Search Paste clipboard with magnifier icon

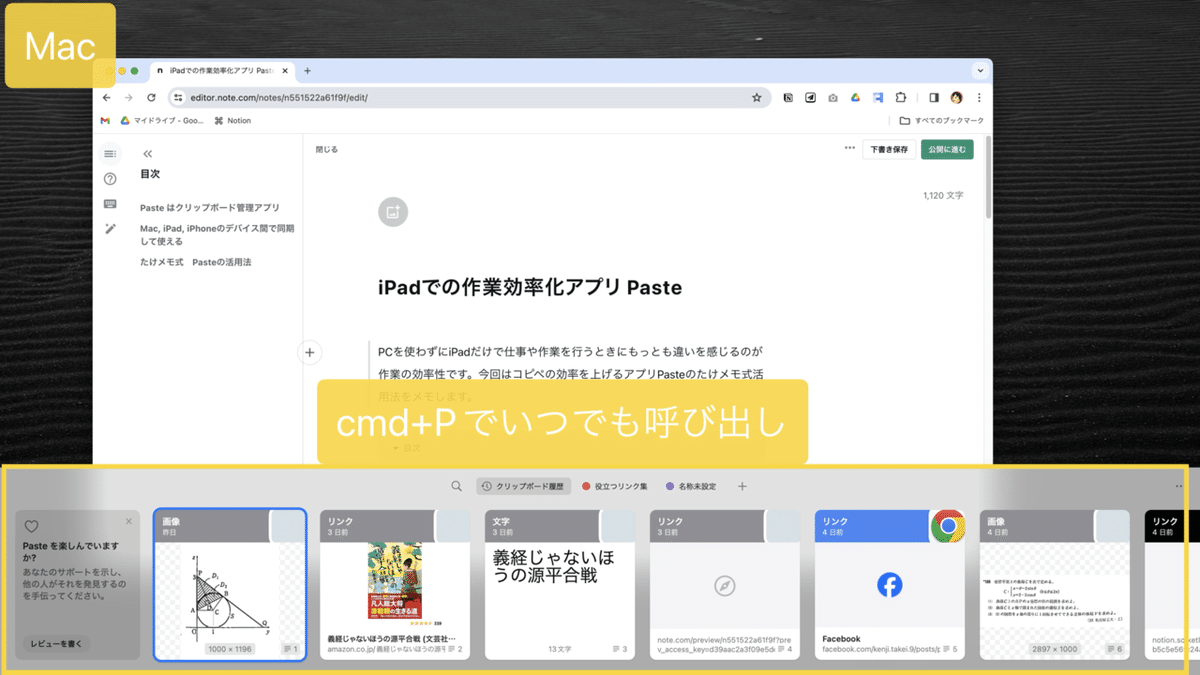[x=457, y=486]
